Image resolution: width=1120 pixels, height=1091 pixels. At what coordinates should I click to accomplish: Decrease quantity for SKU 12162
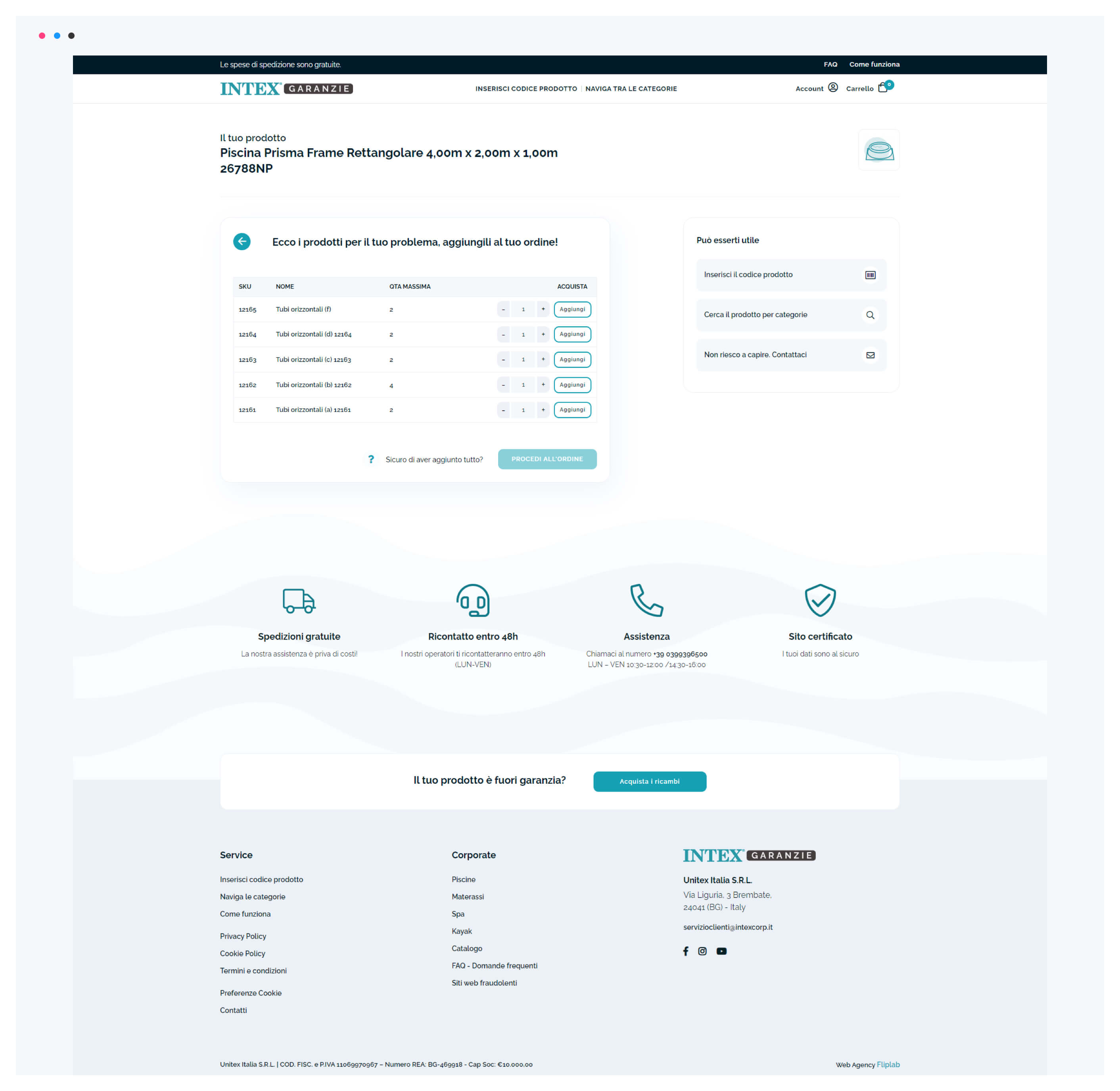click(503, 385)
